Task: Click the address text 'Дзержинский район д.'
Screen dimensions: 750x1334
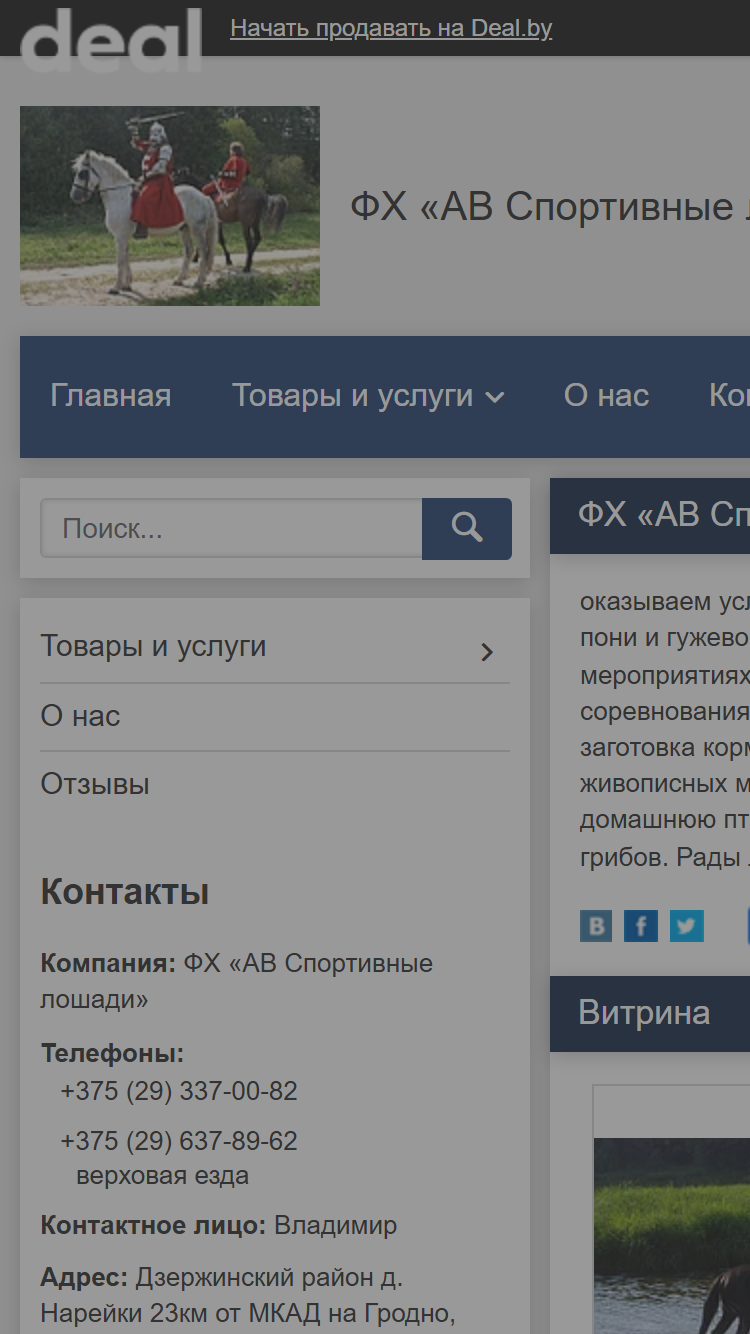Action: click(269, 1277)
